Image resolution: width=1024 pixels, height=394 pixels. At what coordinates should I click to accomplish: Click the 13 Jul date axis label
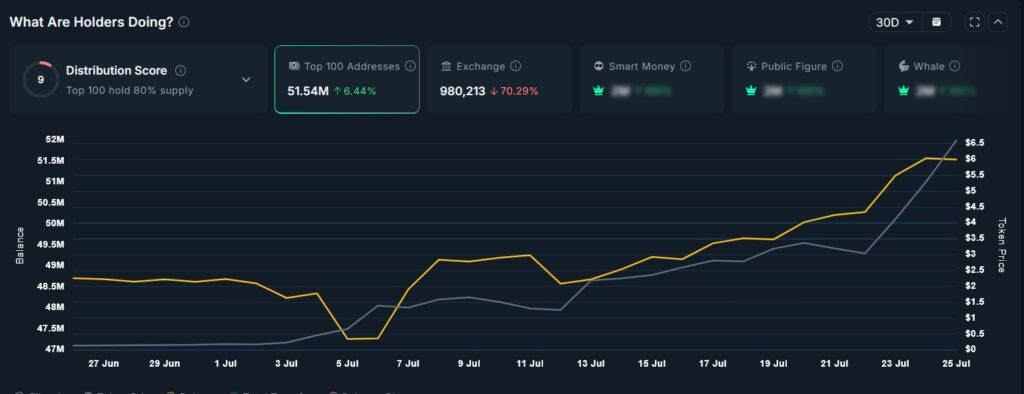coord(592,363)
